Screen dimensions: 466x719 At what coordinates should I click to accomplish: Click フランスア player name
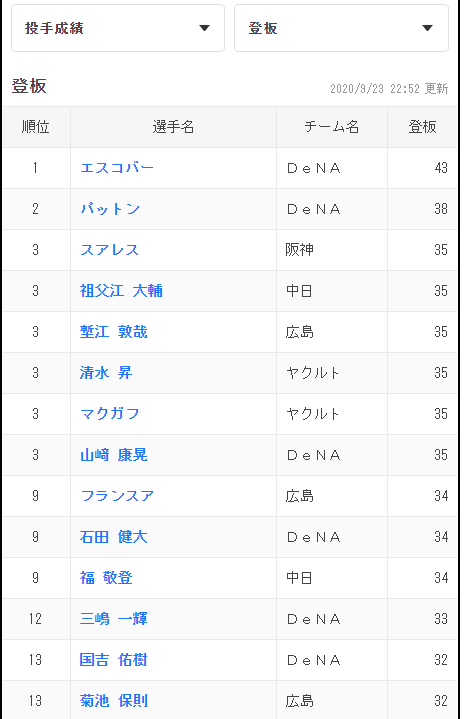(117, 496)
